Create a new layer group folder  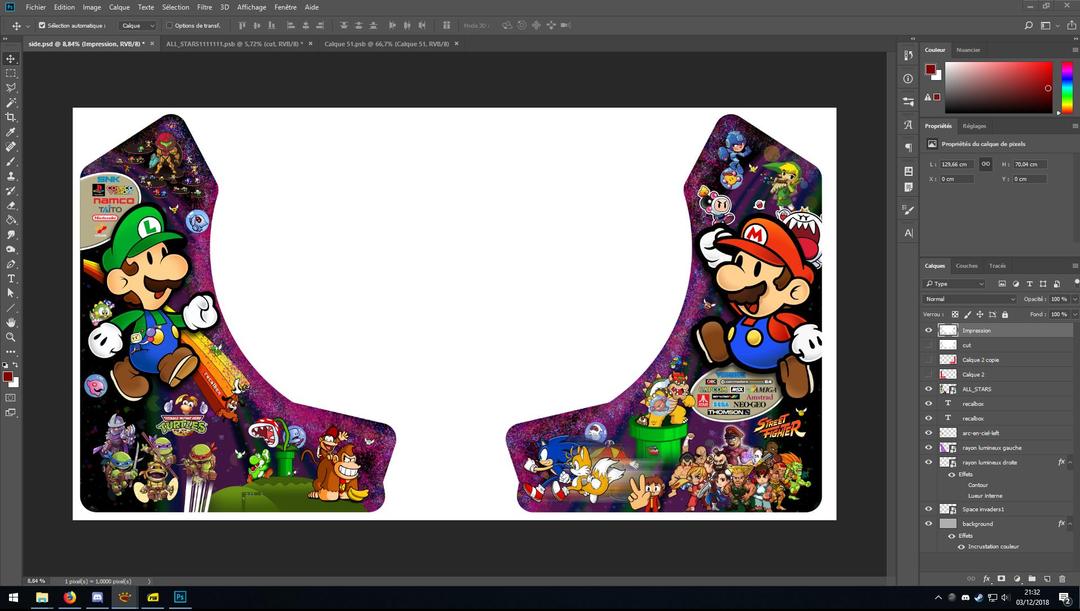tap(1032, 579)
